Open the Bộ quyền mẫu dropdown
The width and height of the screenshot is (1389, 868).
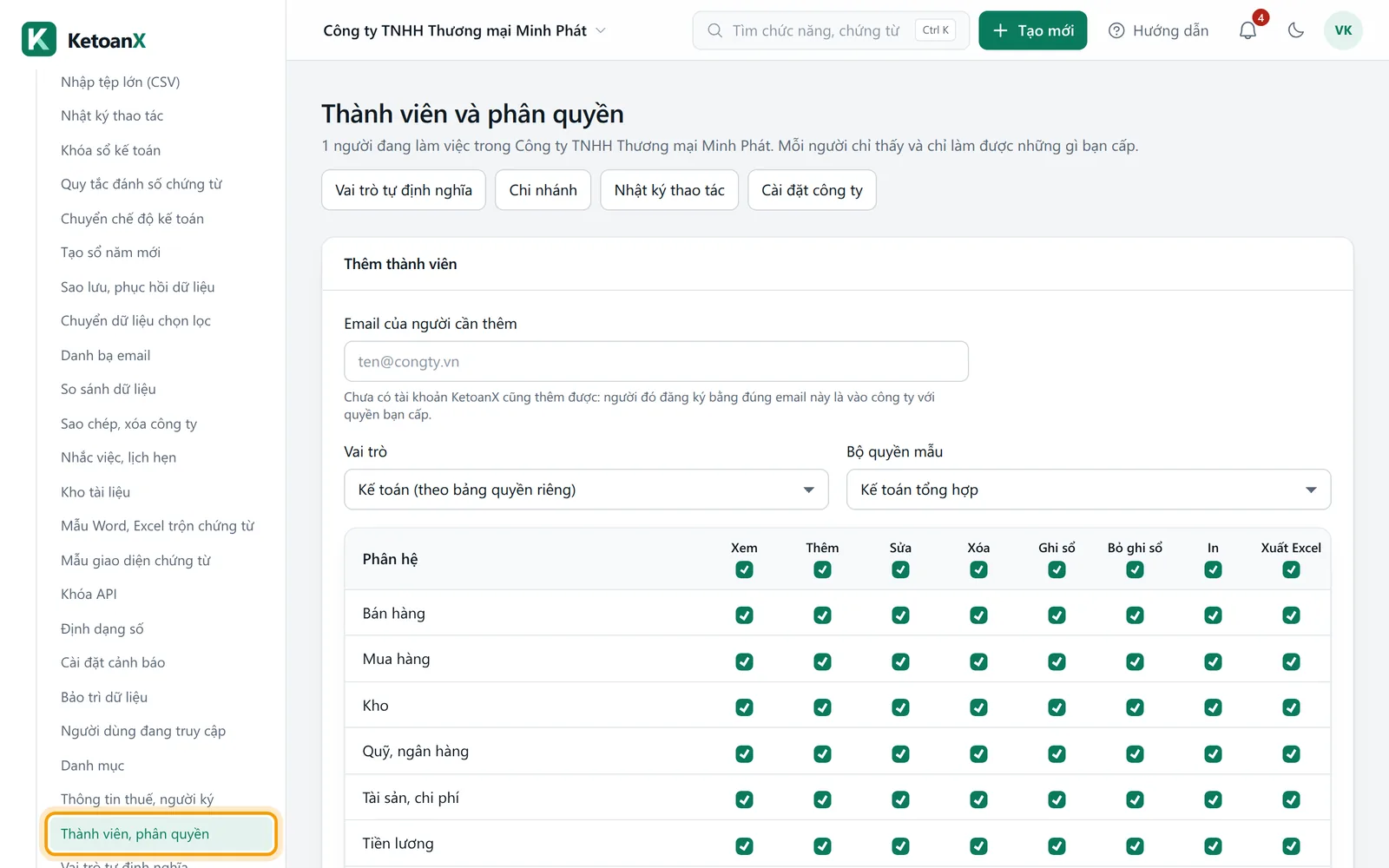coord(1089,490)
